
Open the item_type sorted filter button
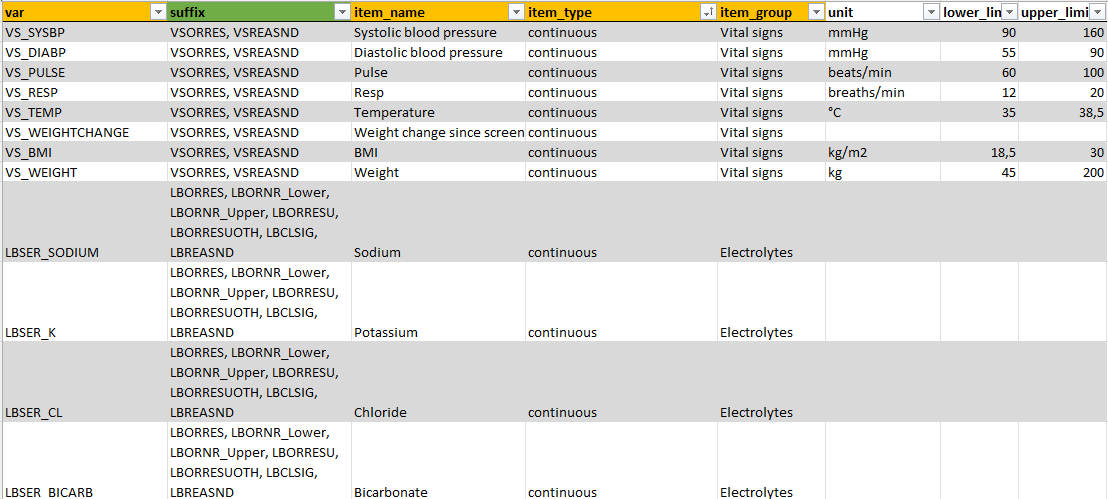(707, 12)
